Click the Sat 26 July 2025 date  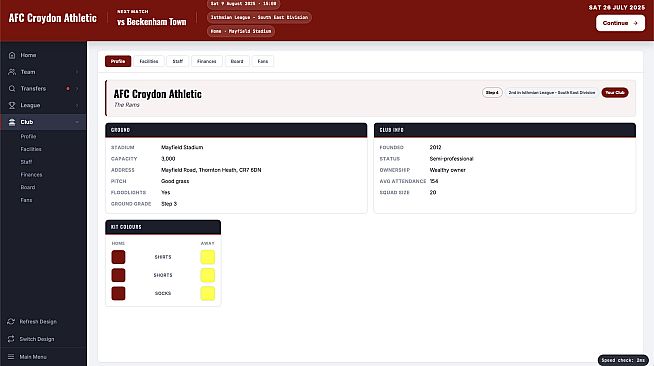617,8
